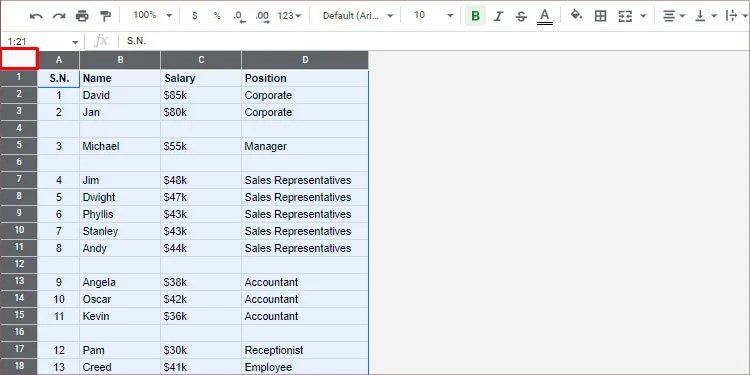Click the select-all corner box
750x375 pixels.
19,59
